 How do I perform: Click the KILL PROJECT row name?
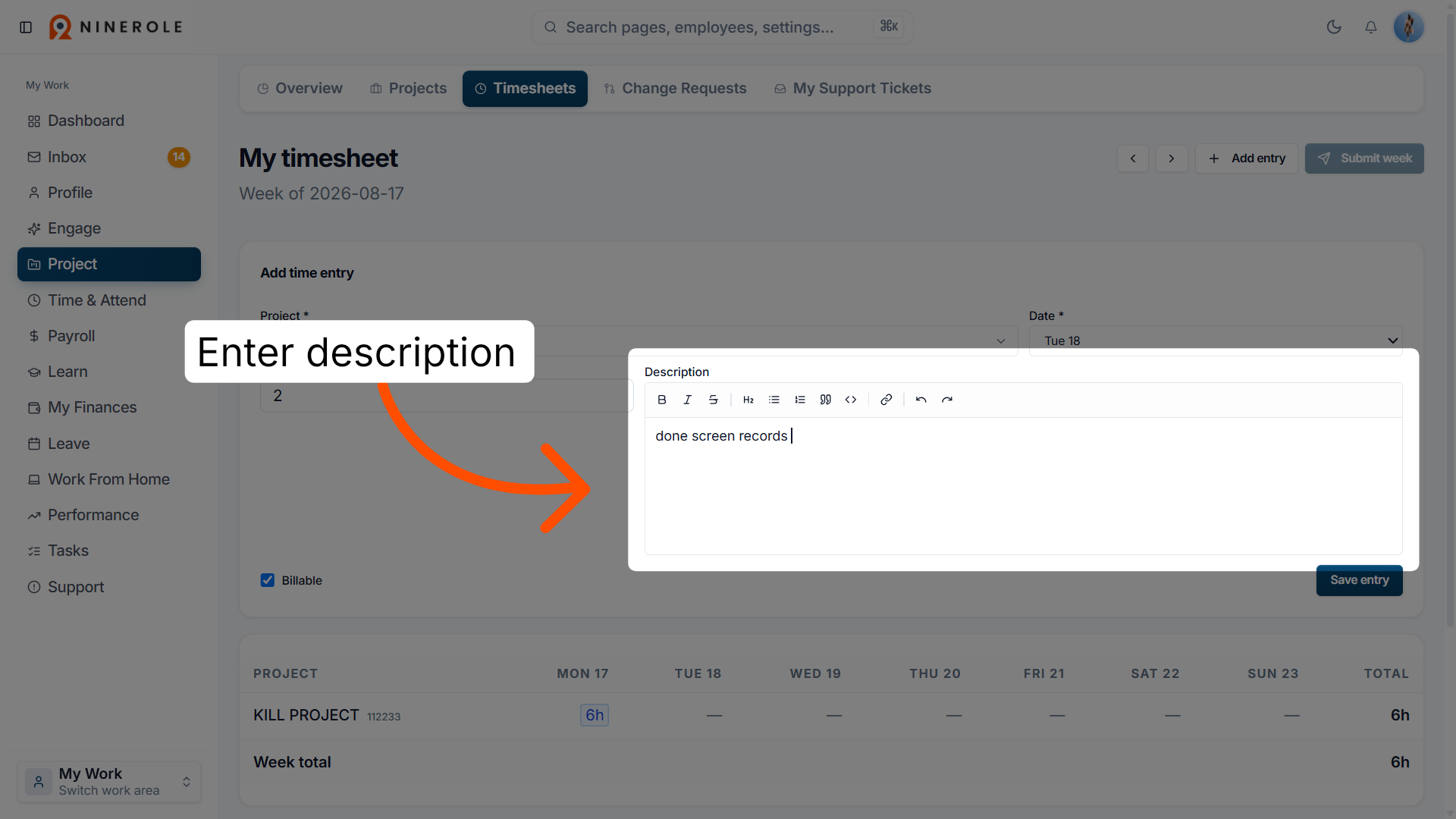(306, 715)
